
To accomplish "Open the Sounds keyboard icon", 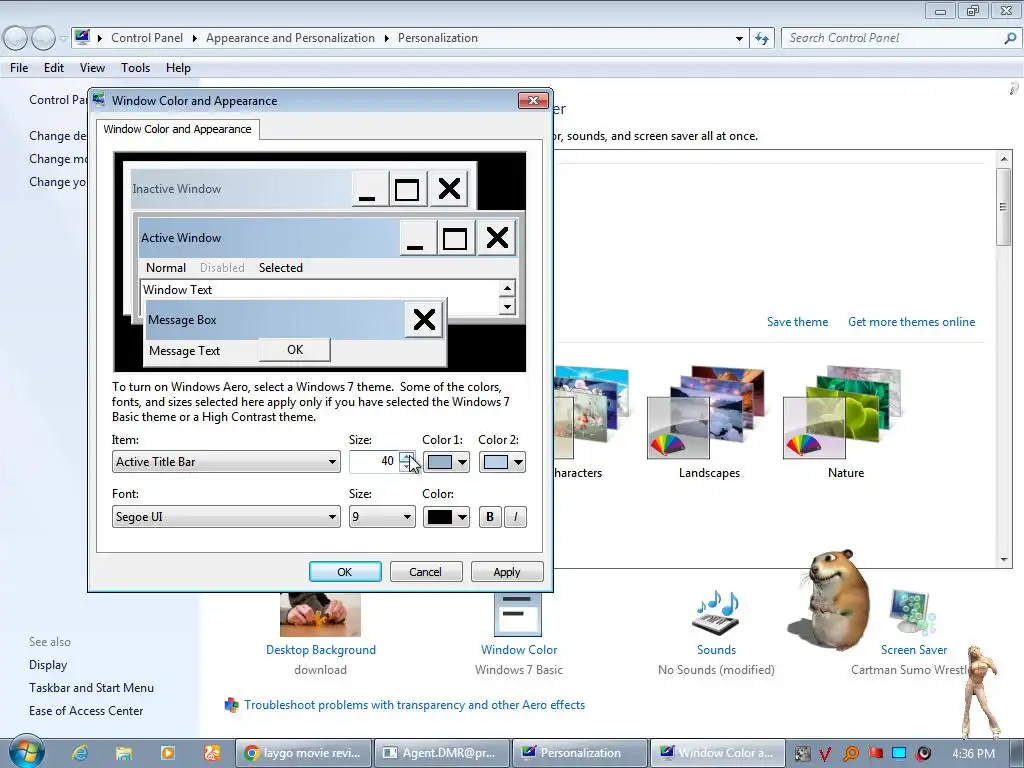I will [x=716, y=613].
